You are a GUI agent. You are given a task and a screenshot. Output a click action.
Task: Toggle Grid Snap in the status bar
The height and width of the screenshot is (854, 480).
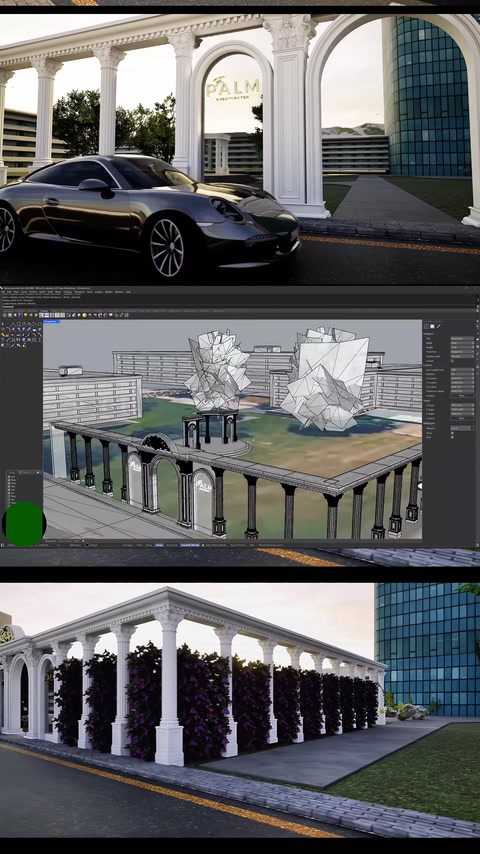127,545
